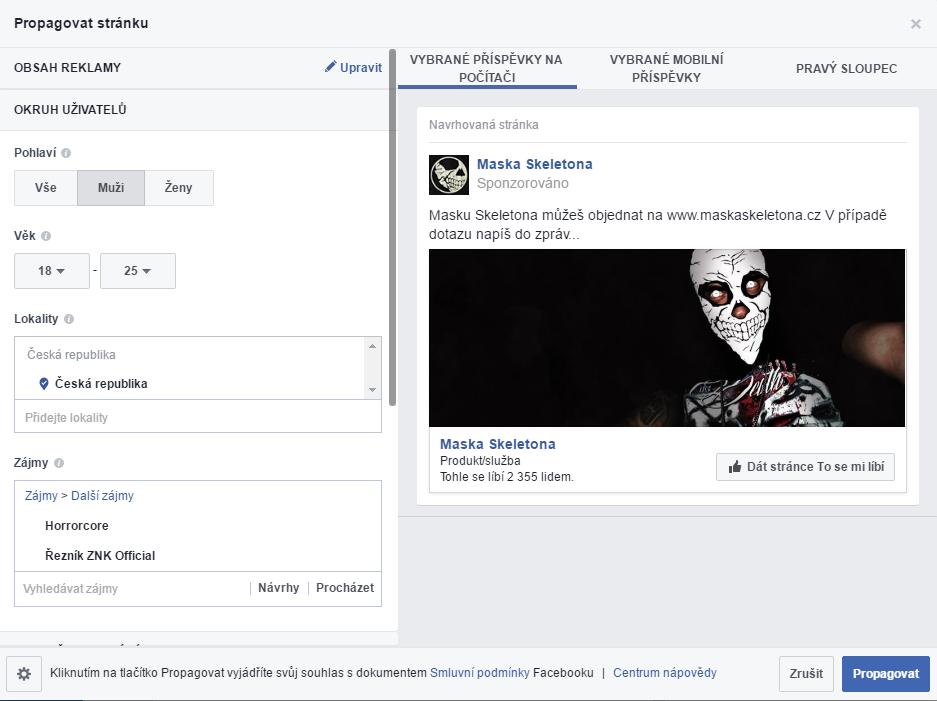Click the selected Česká republika location entry
This screenshot has width=937, height=701.
101,384
